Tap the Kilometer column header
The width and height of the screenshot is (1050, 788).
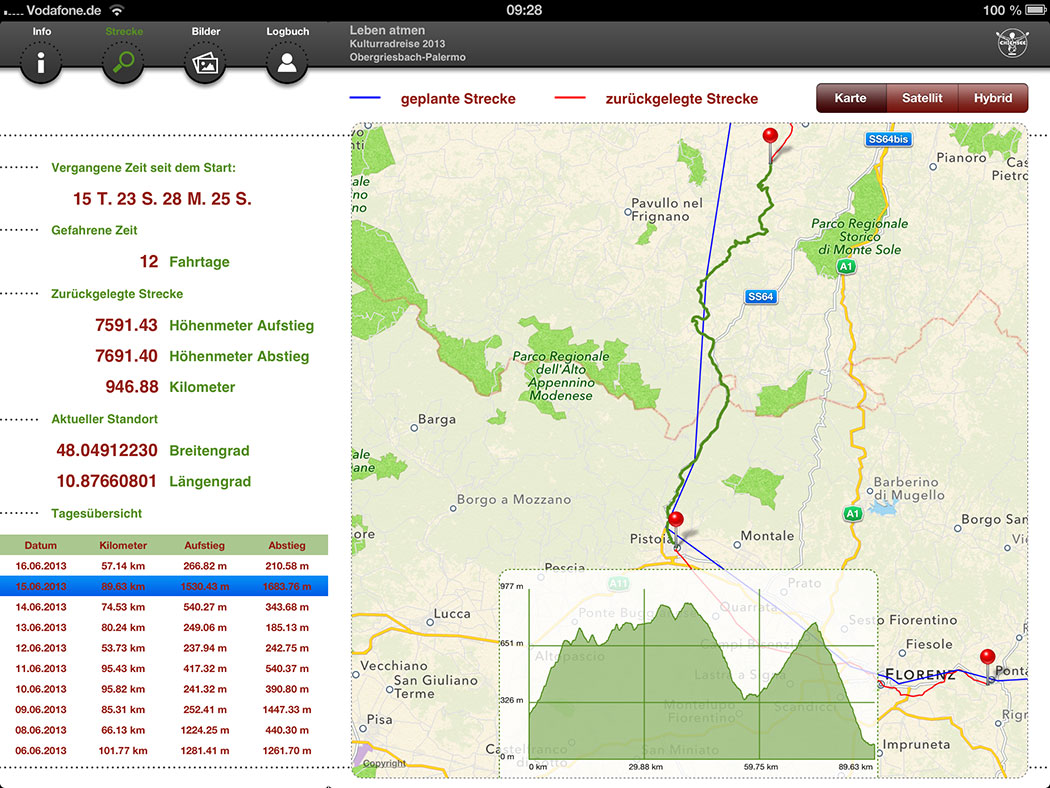(123, 546)
